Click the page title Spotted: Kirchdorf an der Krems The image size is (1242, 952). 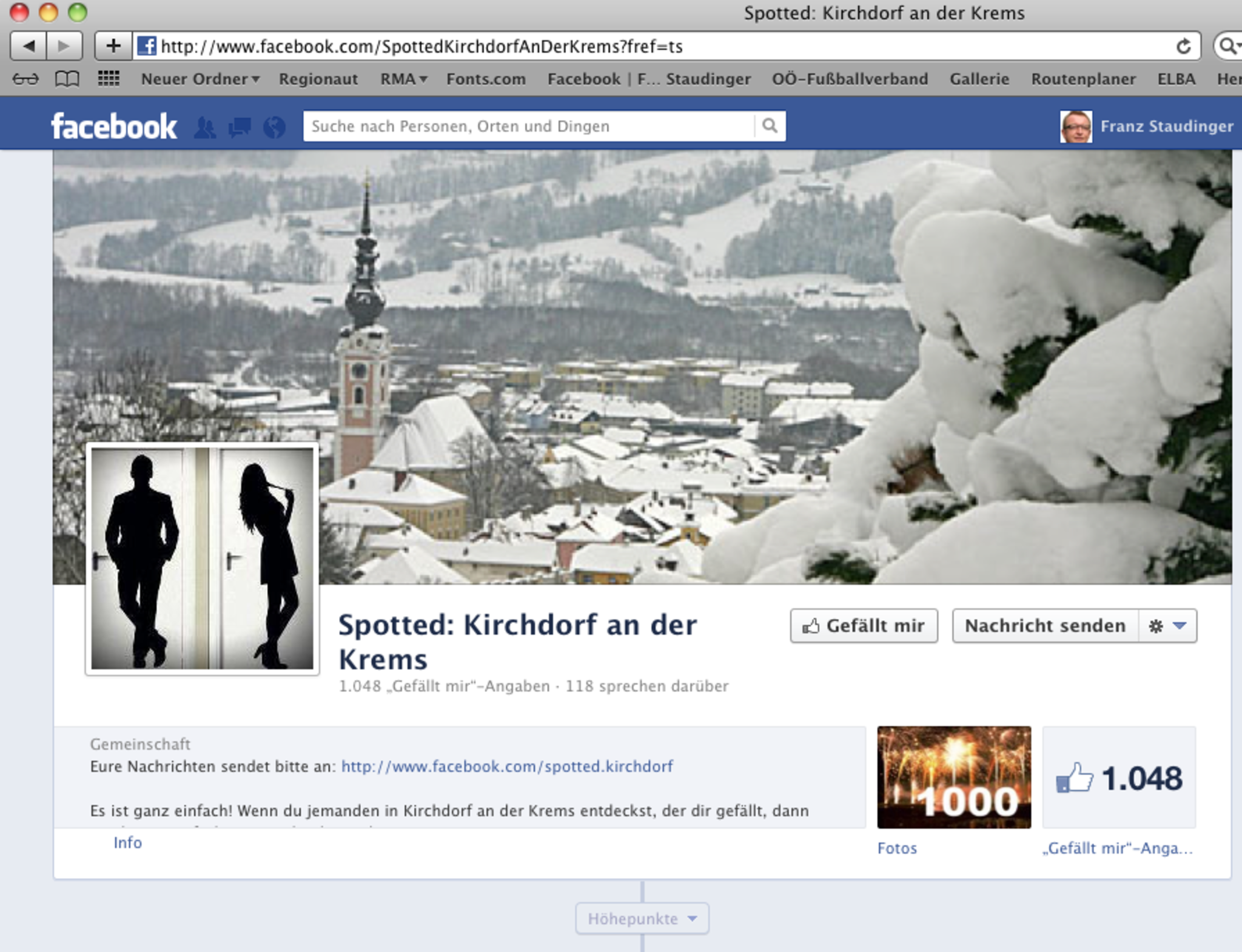[x=517, y=642]
